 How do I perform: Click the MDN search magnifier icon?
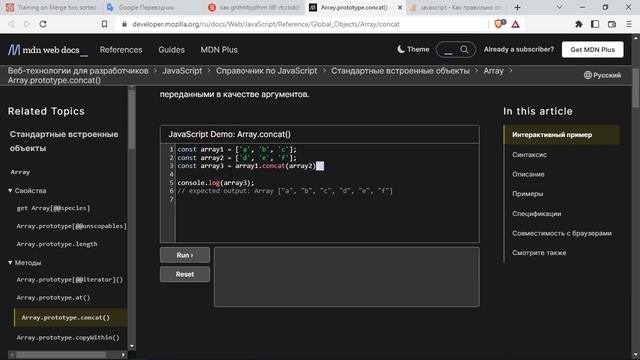point(464,49)
